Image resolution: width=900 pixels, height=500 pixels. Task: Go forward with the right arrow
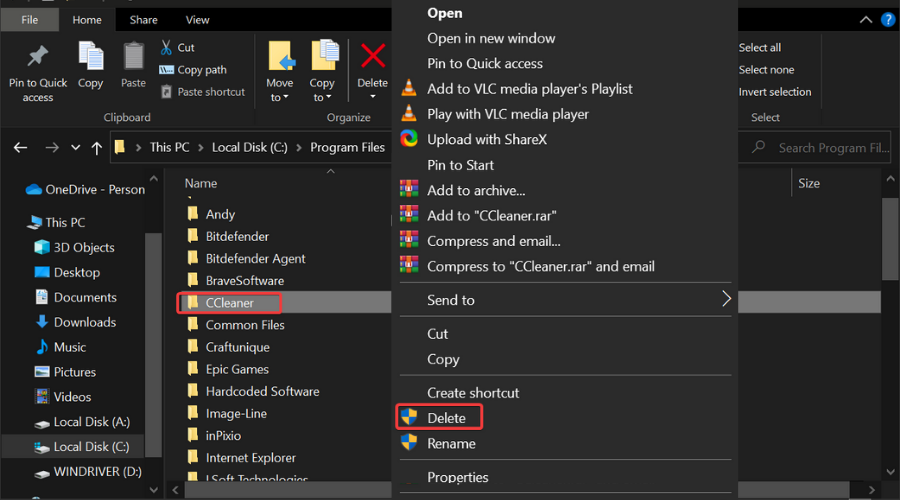tap(52, 148)
